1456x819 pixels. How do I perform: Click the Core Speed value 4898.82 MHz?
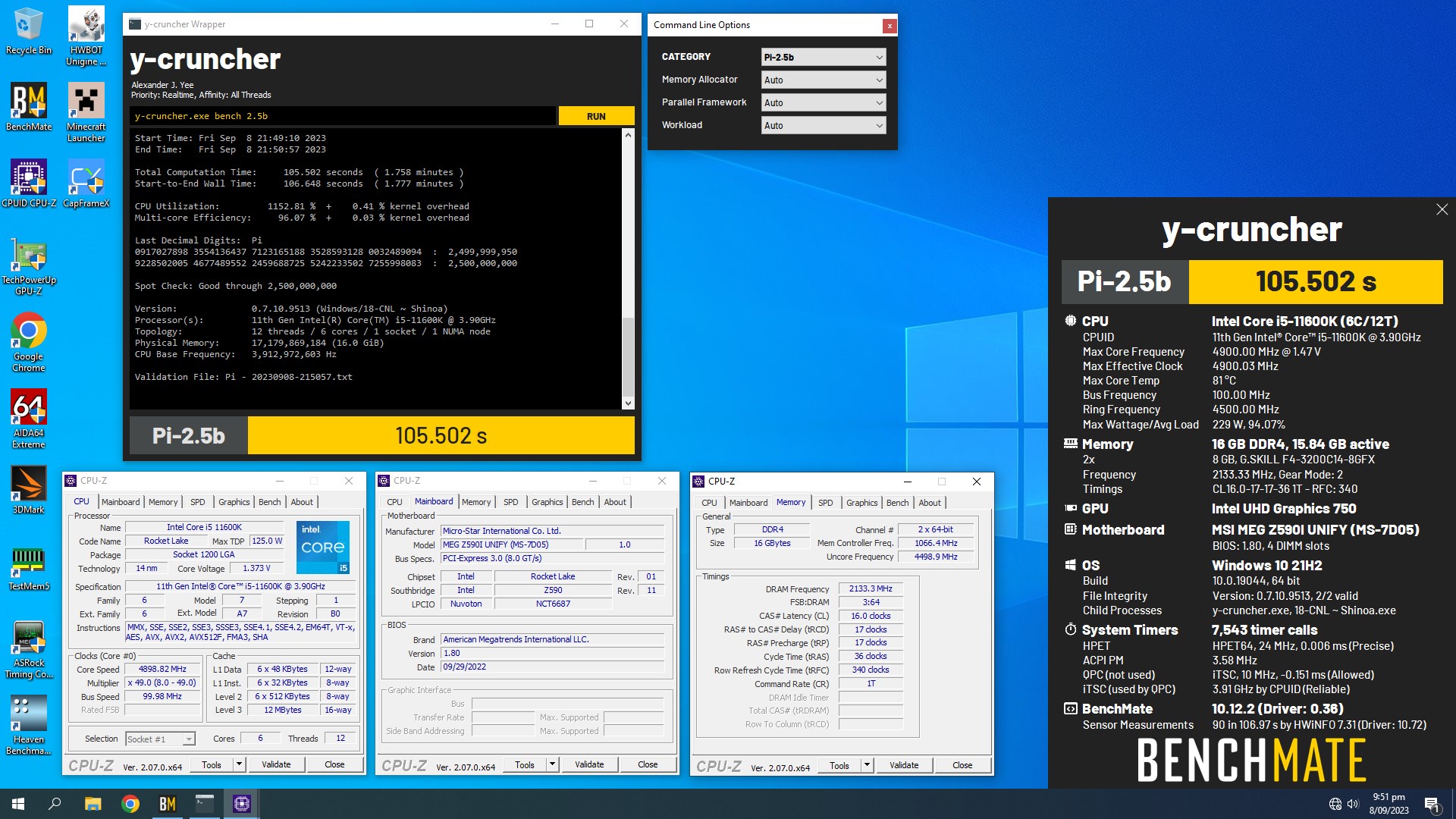click(162, 669)
